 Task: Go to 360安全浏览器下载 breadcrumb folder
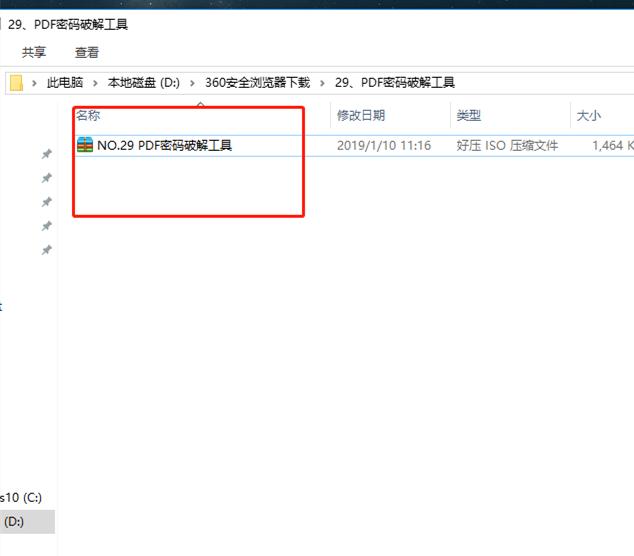point(257,82)
